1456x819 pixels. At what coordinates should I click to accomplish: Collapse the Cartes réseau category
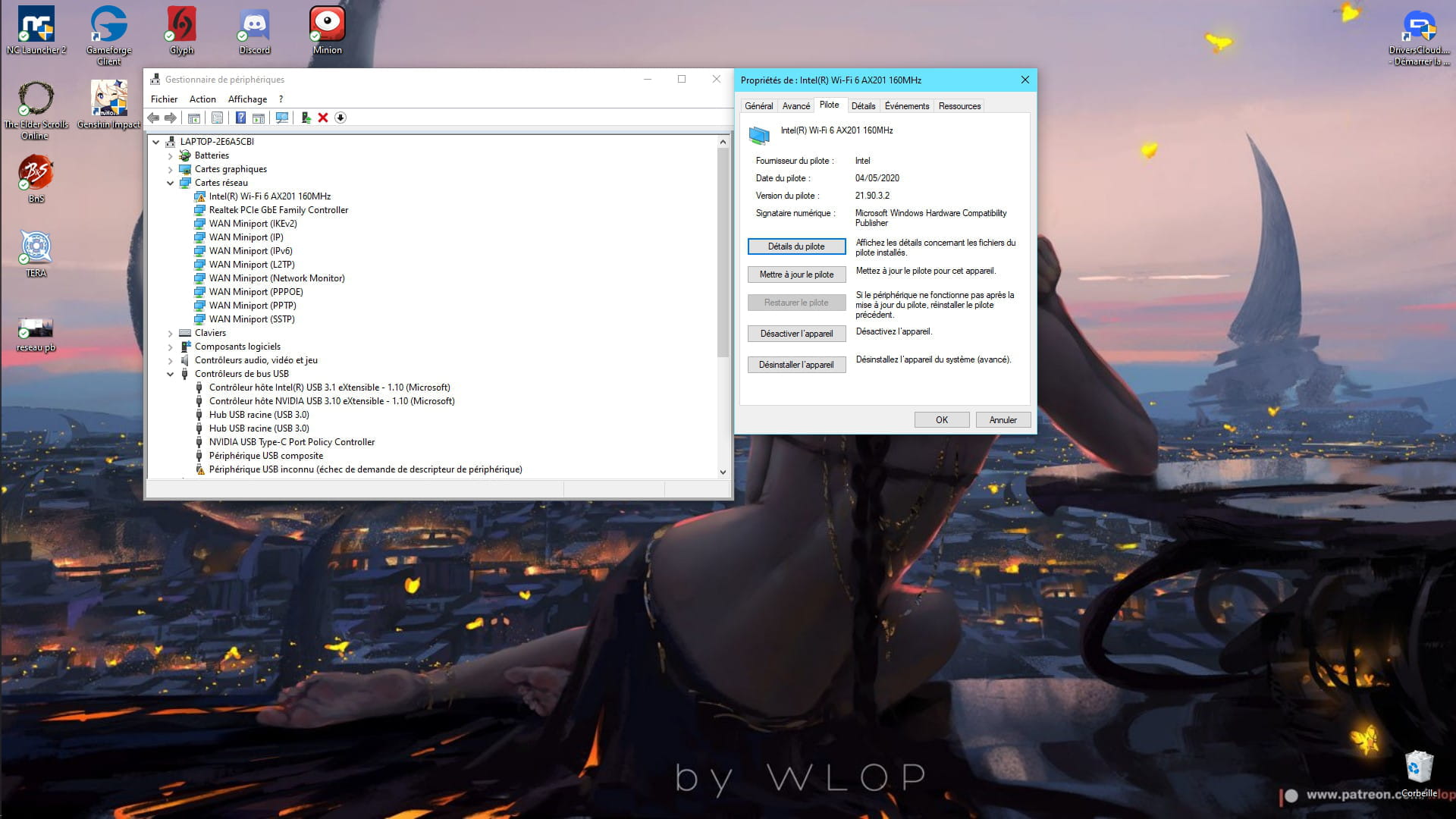[171, 183]
